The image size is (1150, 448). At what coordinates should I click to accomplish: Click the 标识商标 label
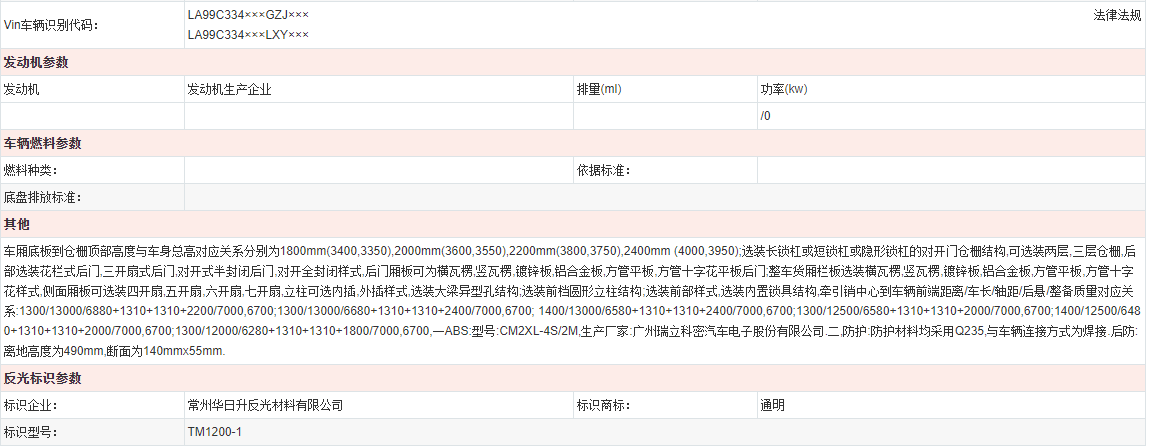(x=604, y=406)
